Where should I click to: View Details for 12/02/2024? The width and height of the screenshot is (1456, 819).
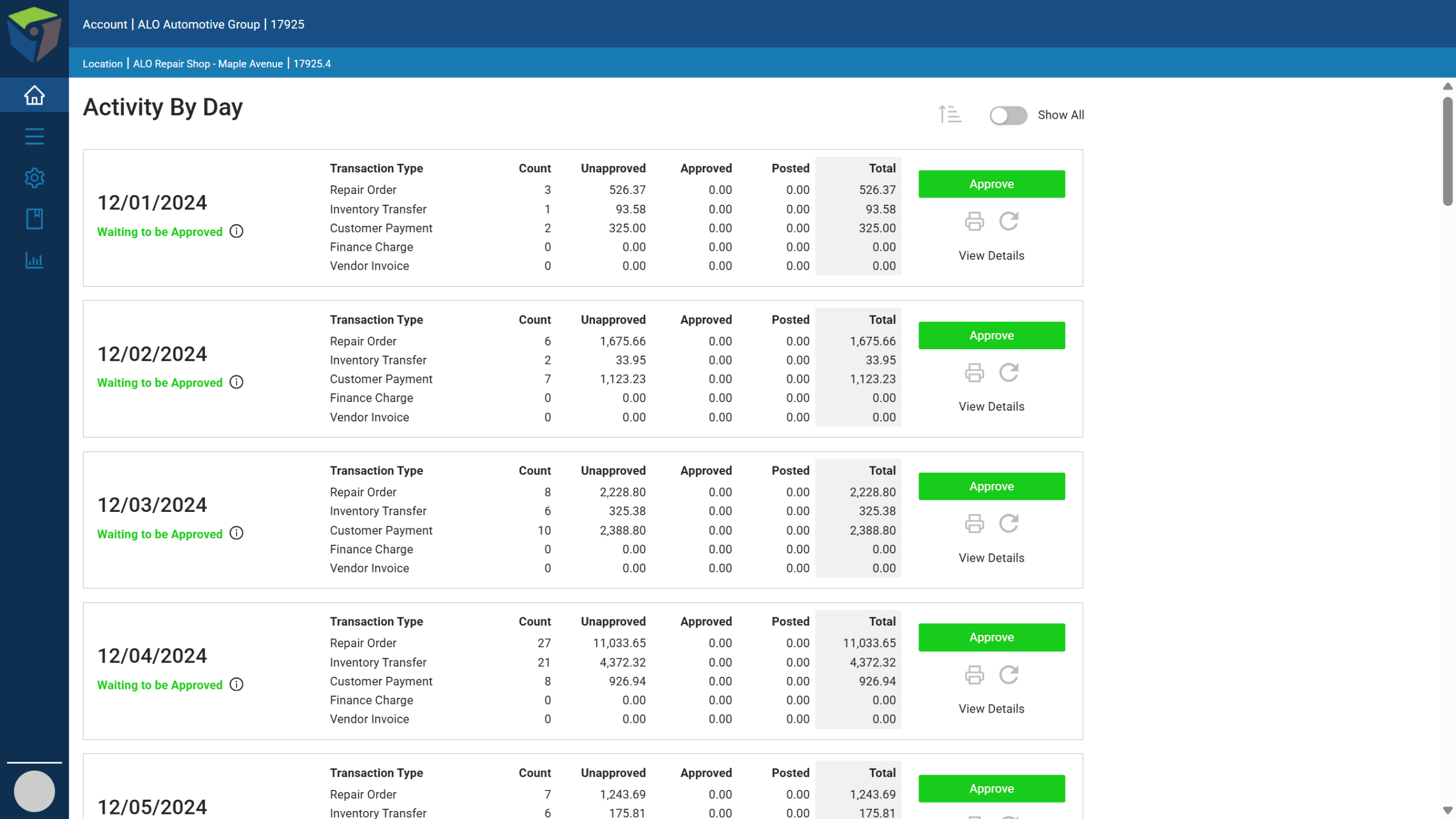pyautogui.click(x=991, y=407)
